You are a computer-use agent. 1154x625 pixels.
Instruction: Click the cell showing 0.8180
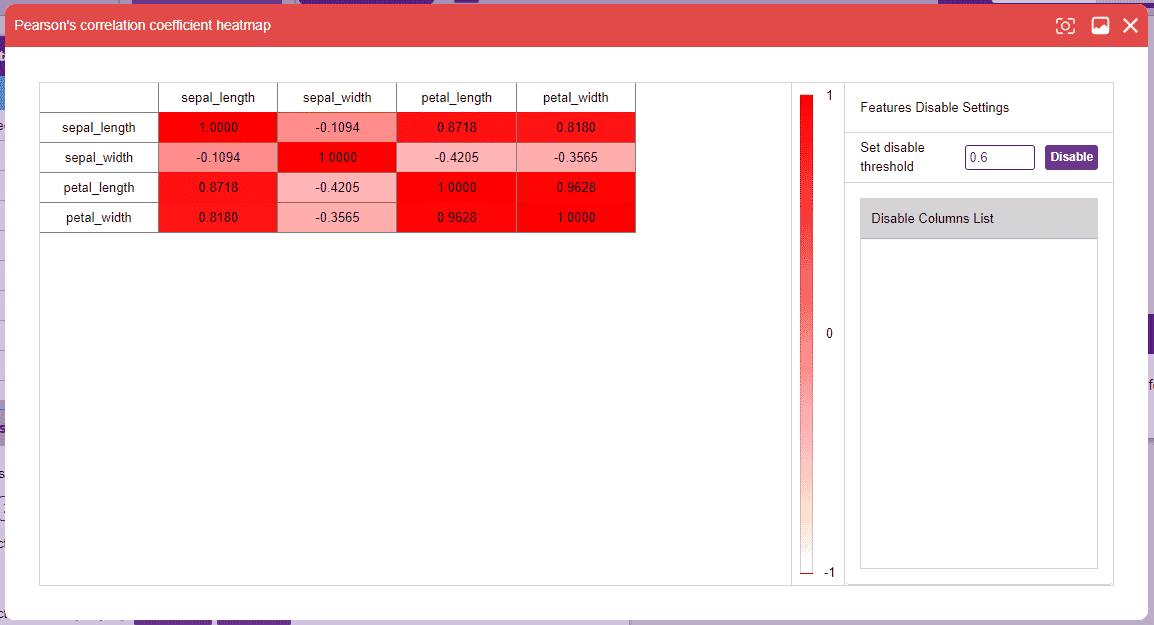tap(576, 127)
